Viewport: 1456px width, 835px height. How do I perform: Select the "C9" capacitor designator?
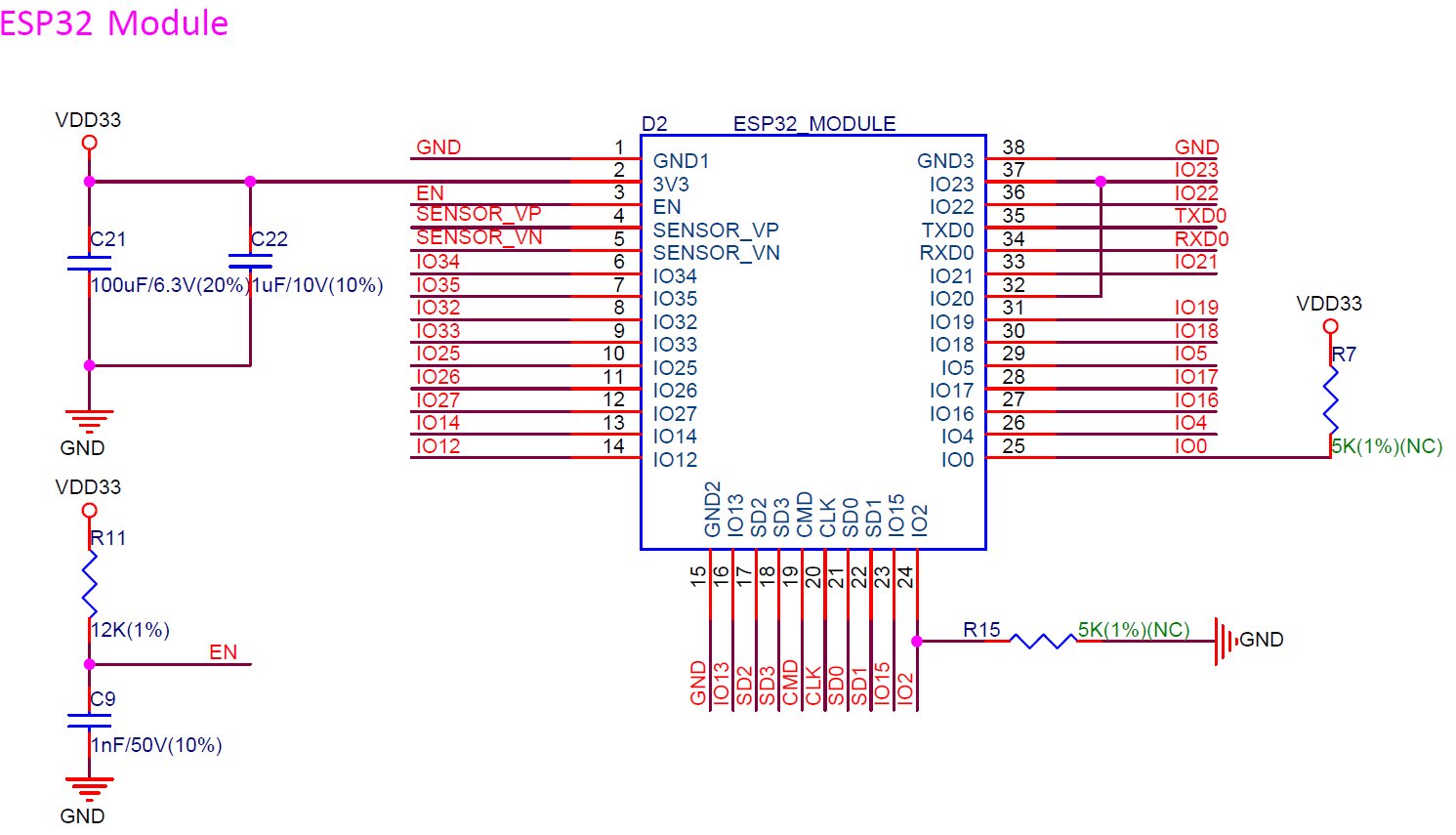coord(104,699)
